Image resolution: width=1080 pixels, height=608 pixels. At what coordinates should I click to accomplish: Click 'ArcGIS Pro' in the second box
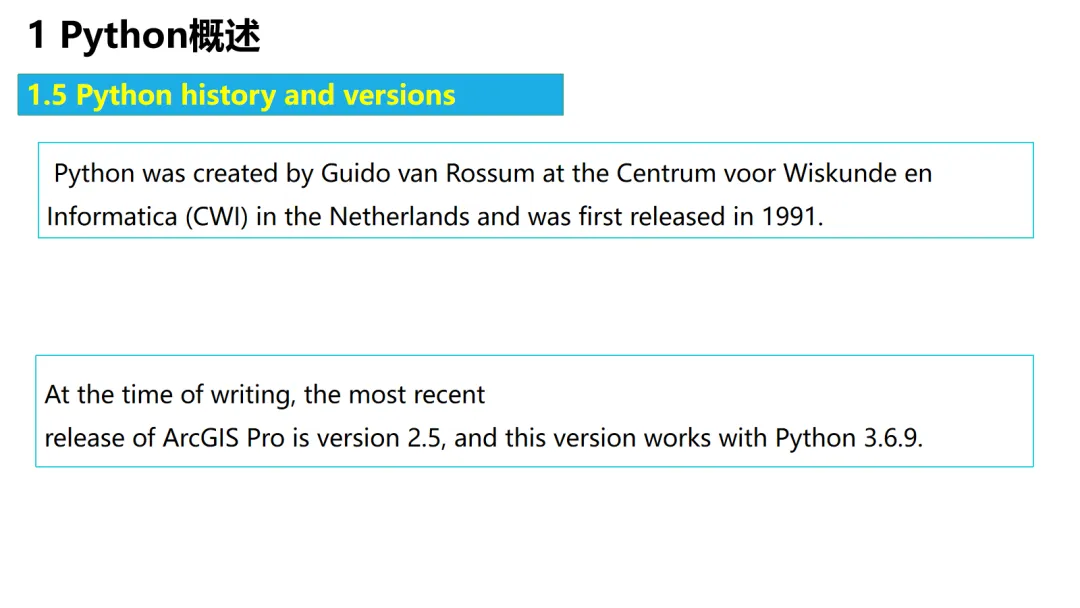pyautogui.click(x=223, y=438)
